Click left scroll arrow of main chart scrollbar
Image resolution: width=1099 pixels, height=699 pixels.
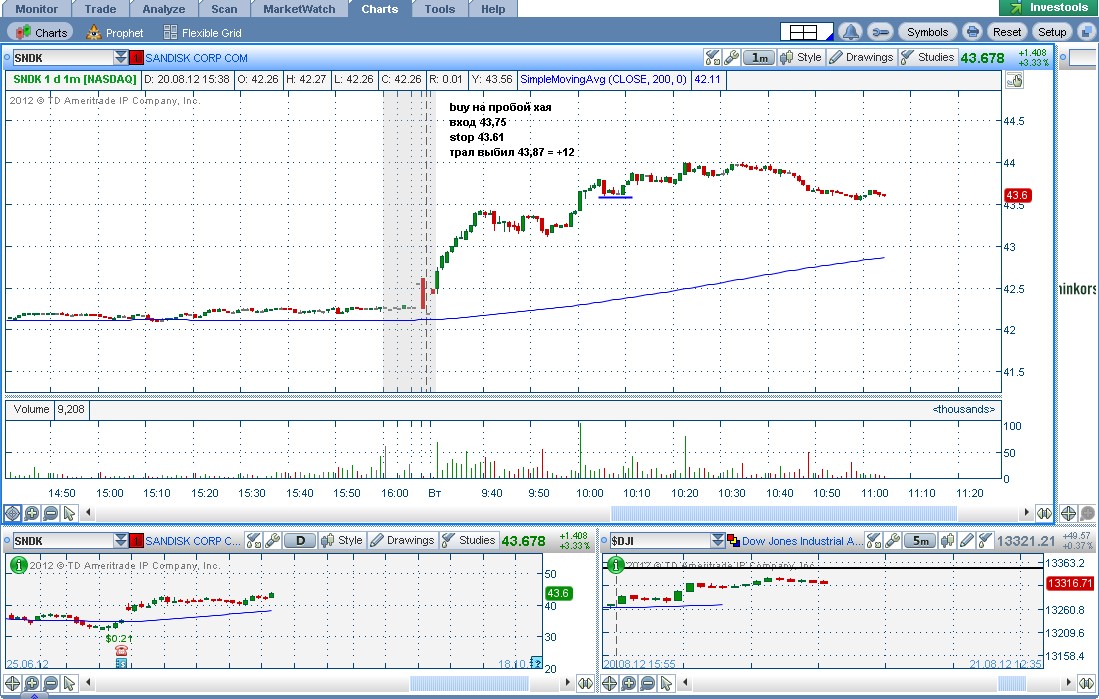coord(89,513)
